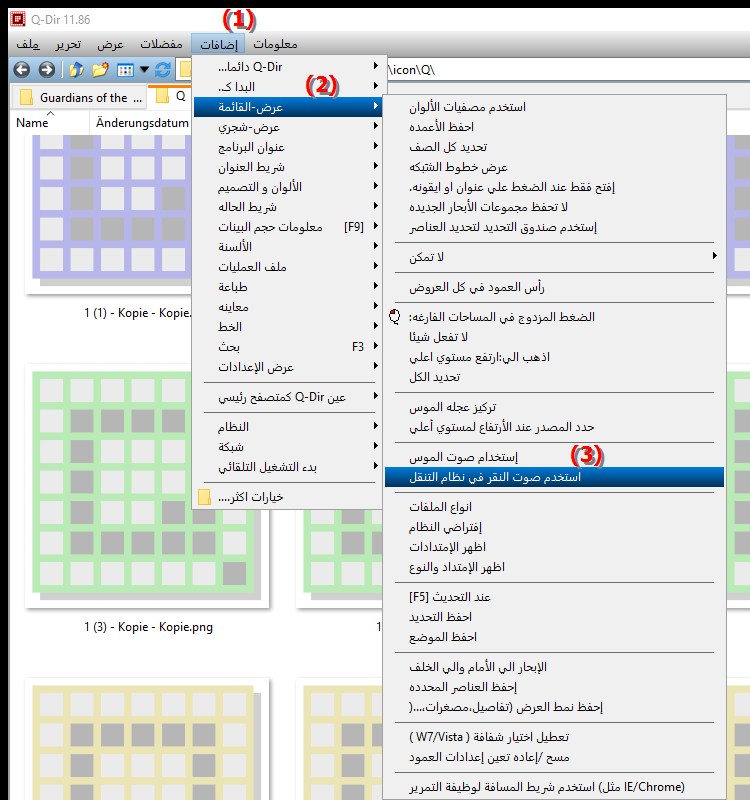Screen dimensions: 750x800
Task: Expand the شريط الحاله submenu
Action: [288, 207]
